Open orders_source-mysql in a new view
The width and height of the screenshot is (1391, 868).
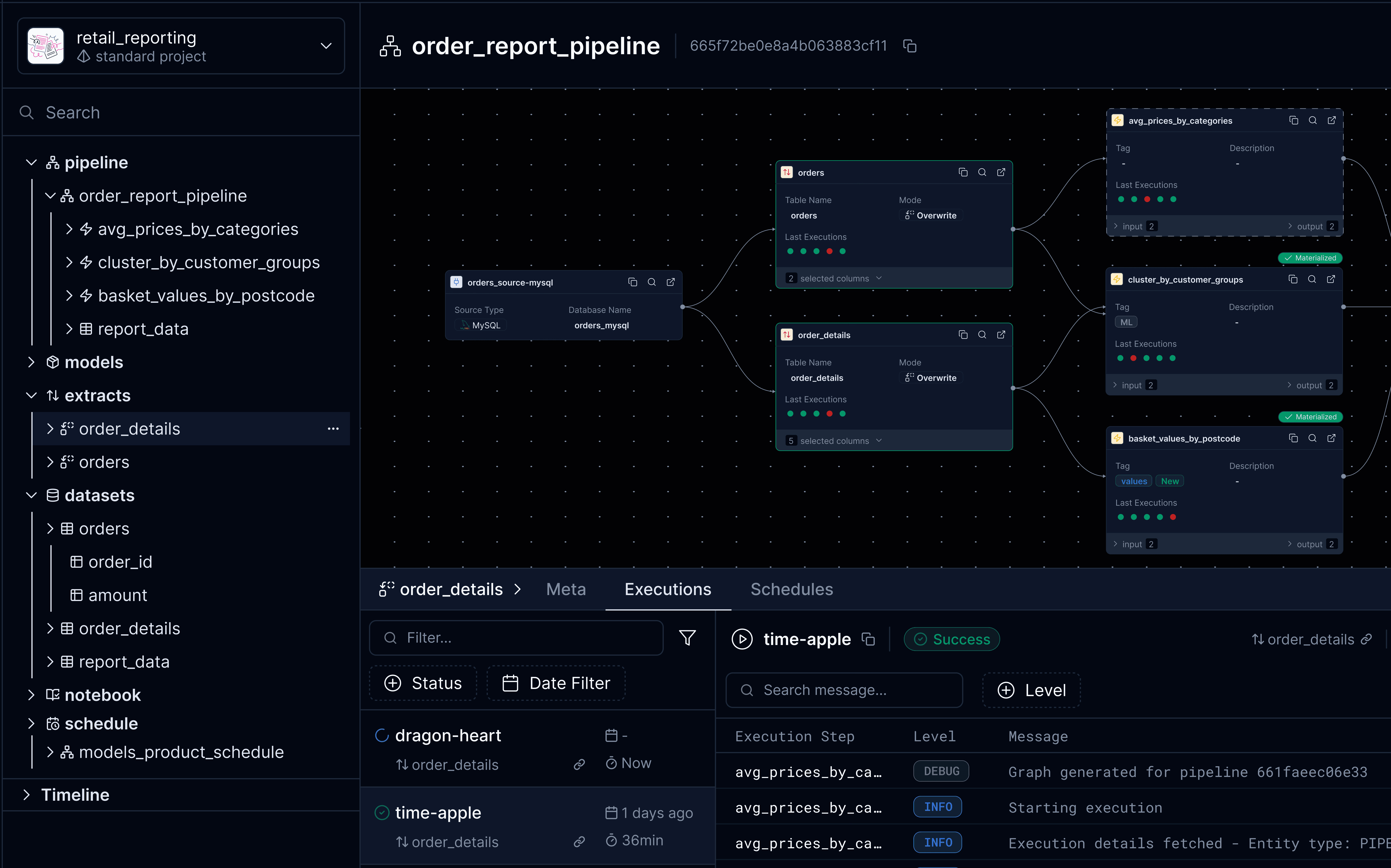click(670, 282)
